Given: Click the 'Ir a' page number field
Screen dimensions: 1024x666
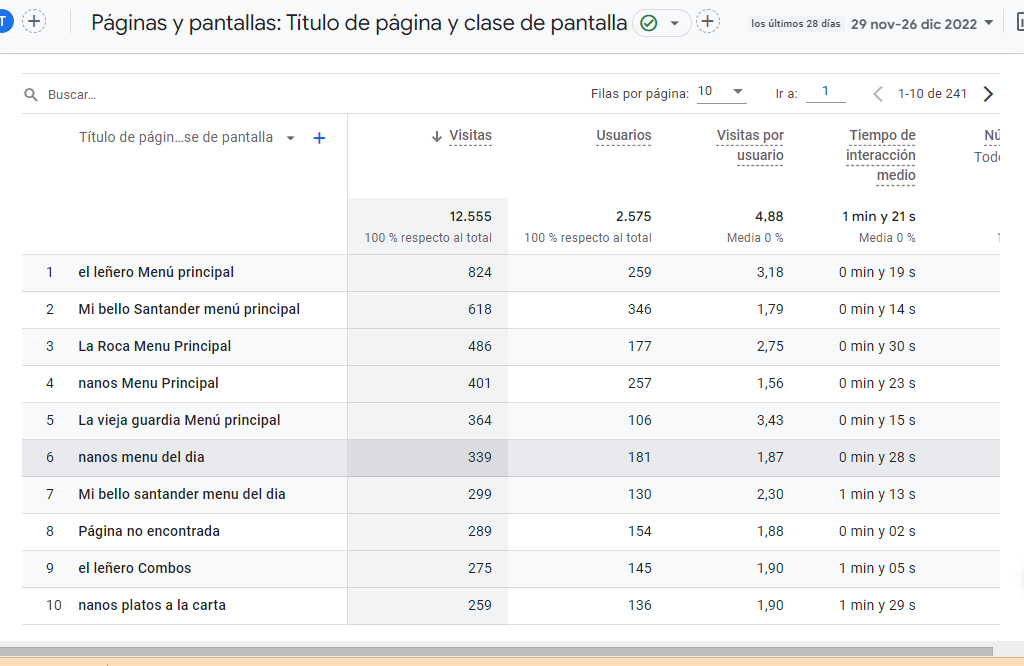Looking at the screenshot, I should coord(825,92).
